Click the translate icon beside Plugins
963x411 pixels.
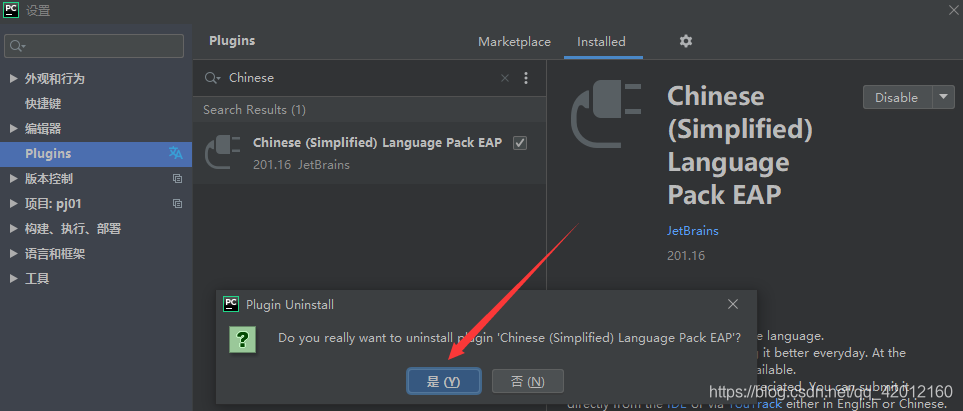(x=176, y=154)
